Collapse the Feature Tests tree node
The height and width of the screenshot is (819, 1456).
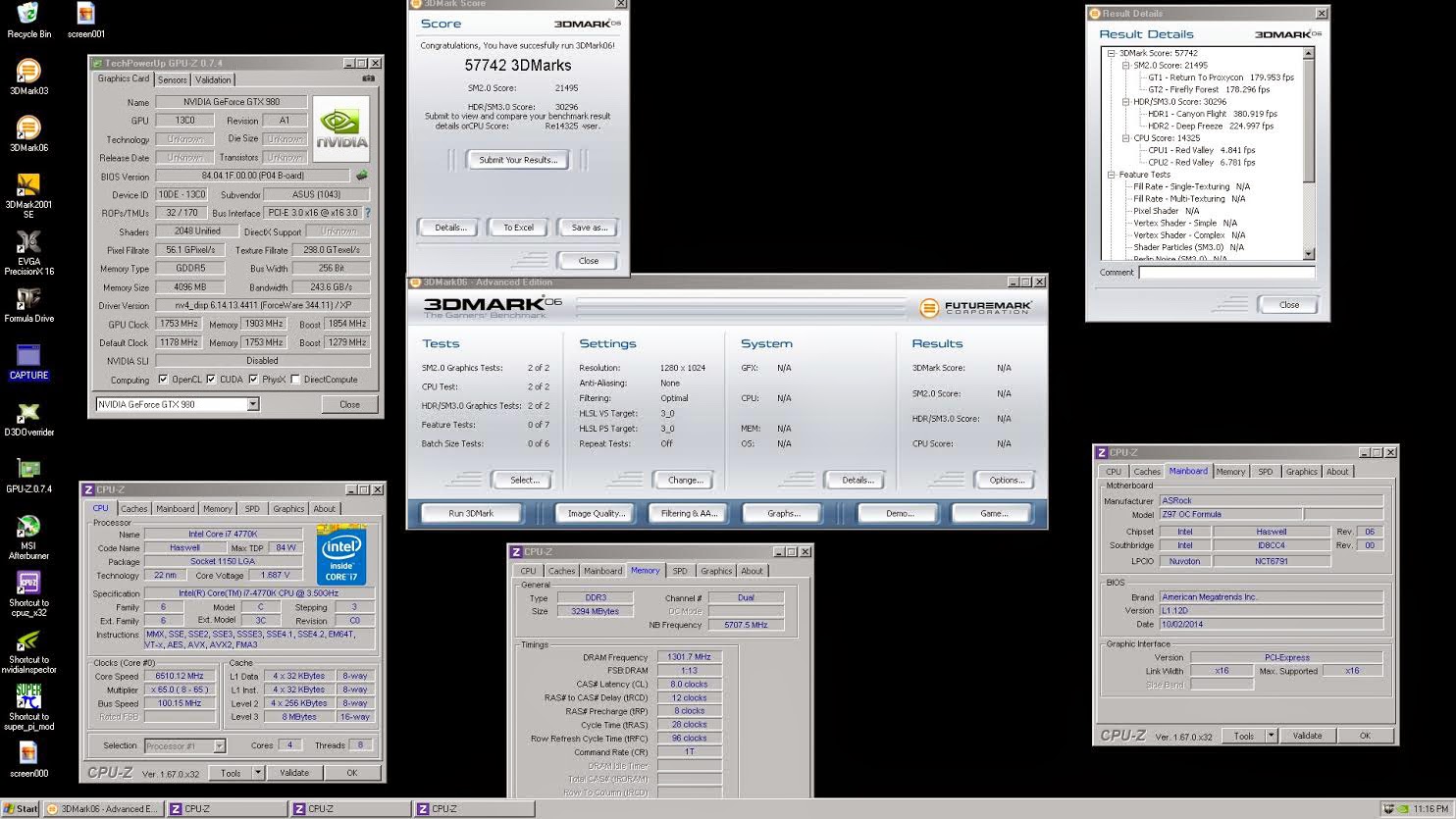(1112, 175)
